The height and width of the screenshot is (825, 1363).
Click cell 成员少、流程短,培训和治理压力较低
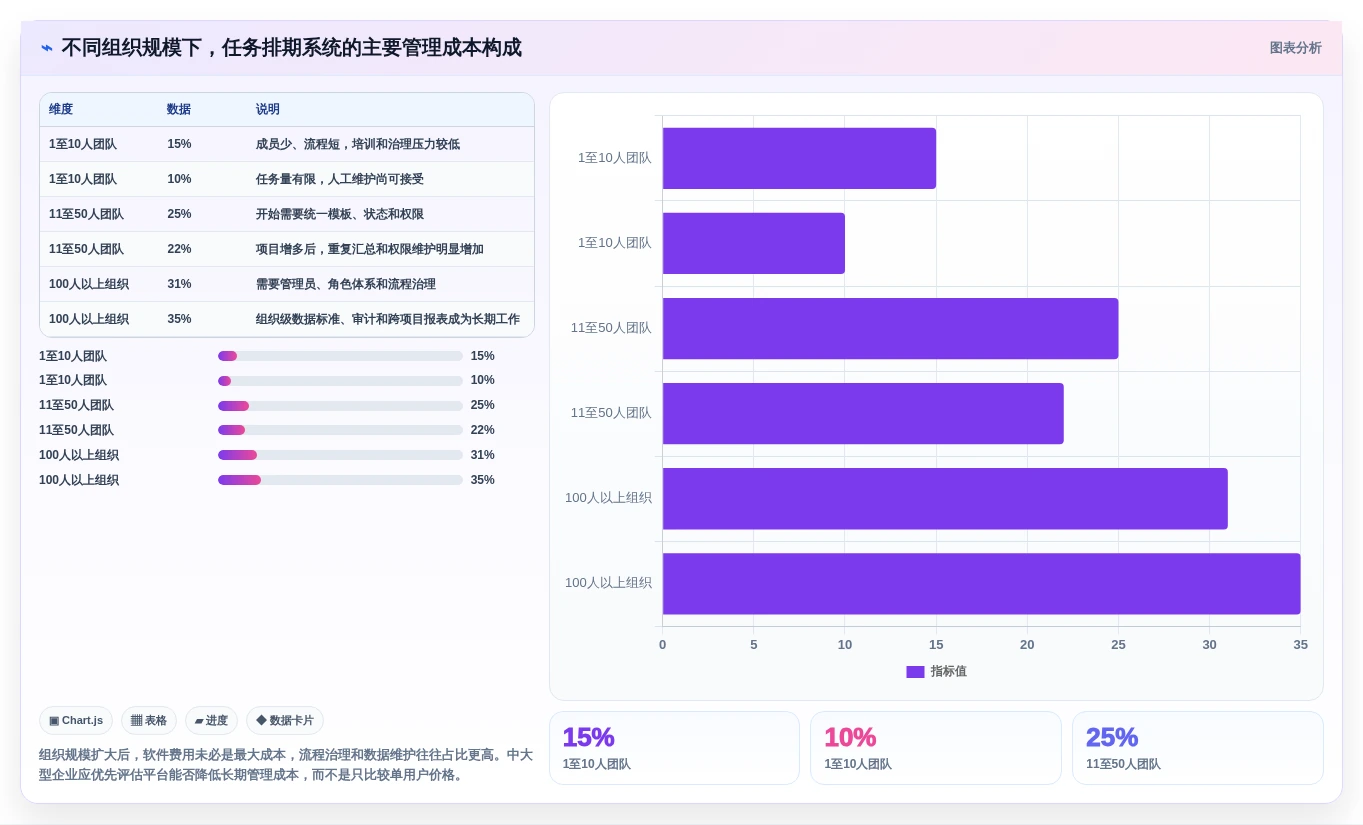[x=358, y=144]
